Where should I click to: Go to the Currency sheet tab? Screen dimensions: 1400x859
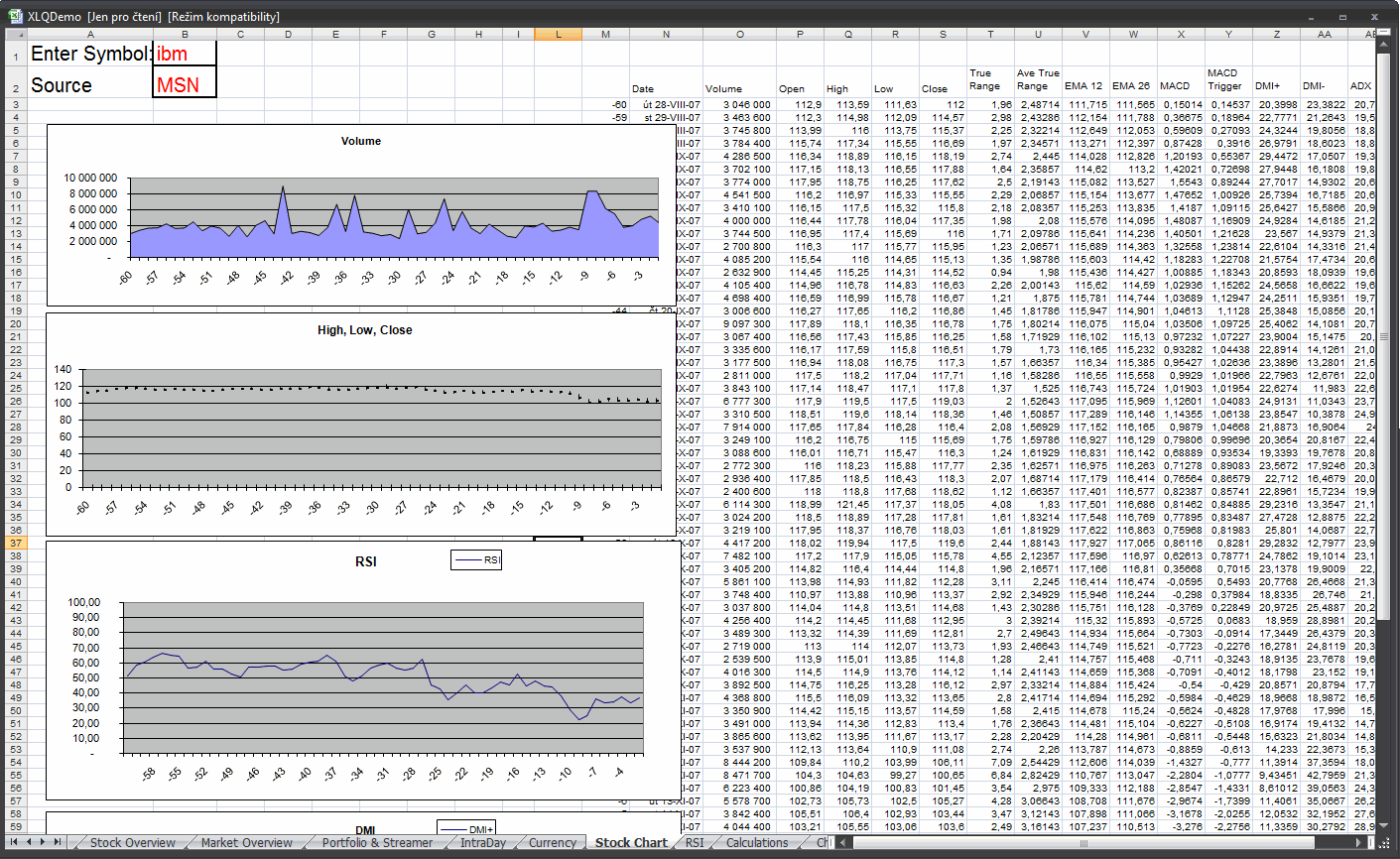coord(552,843)
